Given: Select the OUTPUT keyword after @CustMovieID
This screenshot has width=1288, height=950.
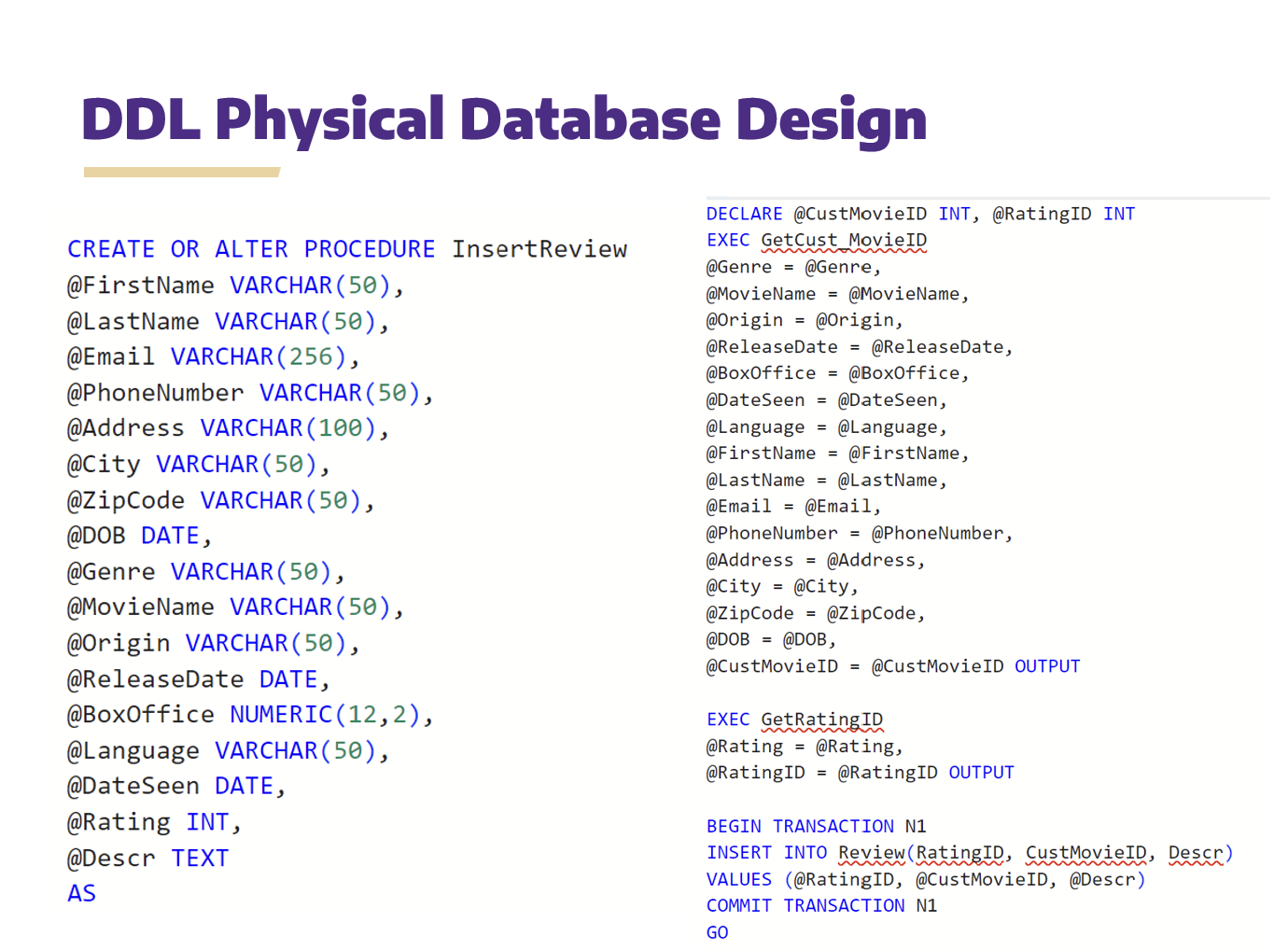Looking at the screenshot, I should [x=1047, y=666].
